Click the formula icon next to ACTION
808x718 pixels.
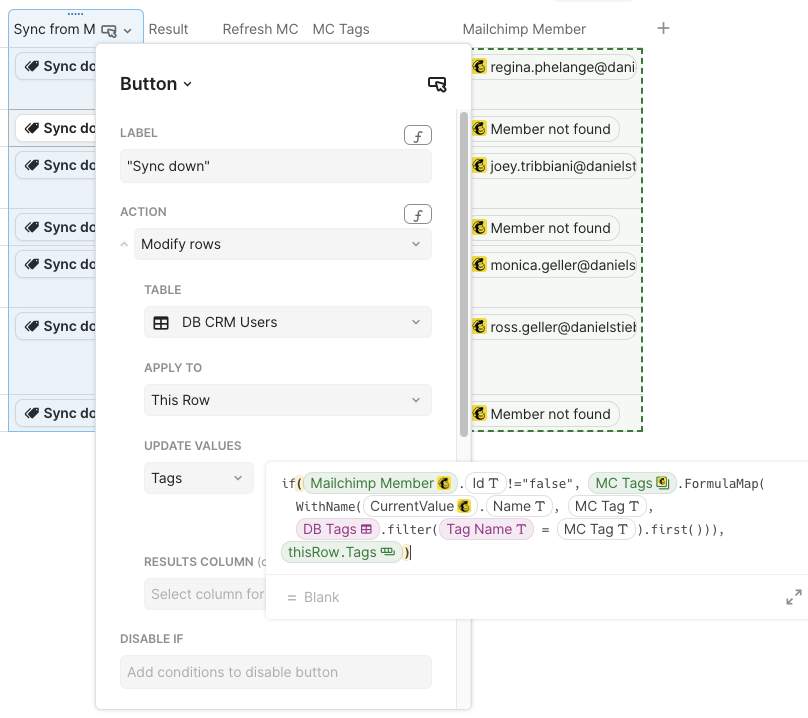tap(417, 214)
